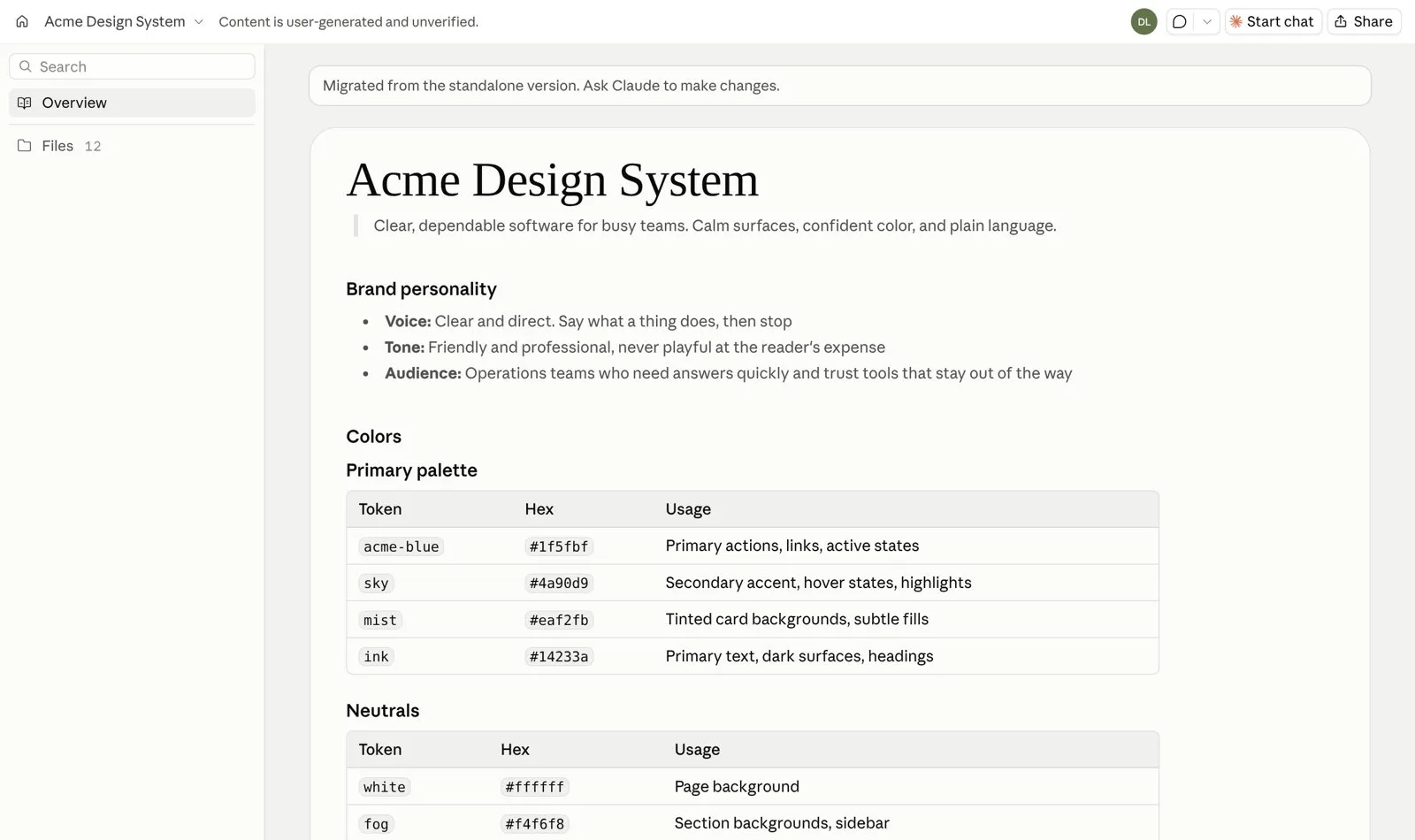Open the DL user avatar
Viewport: 1415px width, 840px height.
[1143, 21]
